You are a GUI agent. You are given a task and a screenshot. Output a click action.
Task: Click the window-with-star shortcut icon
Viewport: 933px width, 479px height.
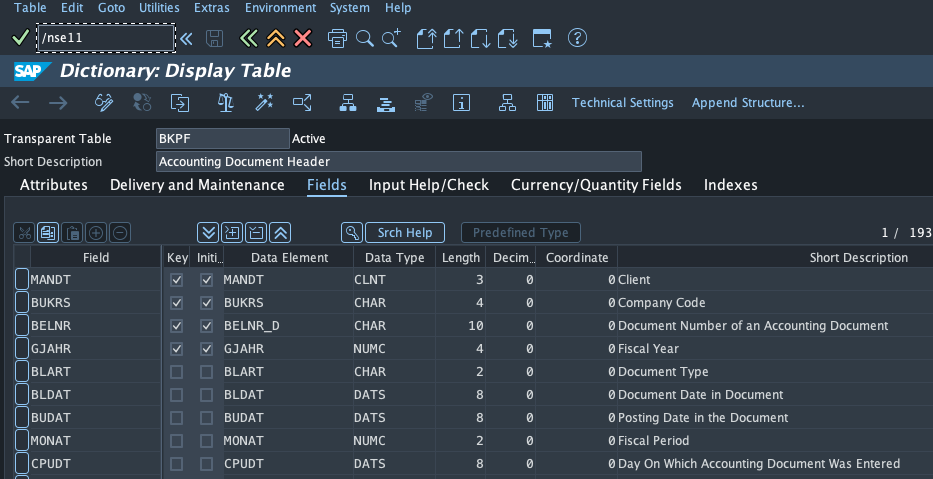542,39
